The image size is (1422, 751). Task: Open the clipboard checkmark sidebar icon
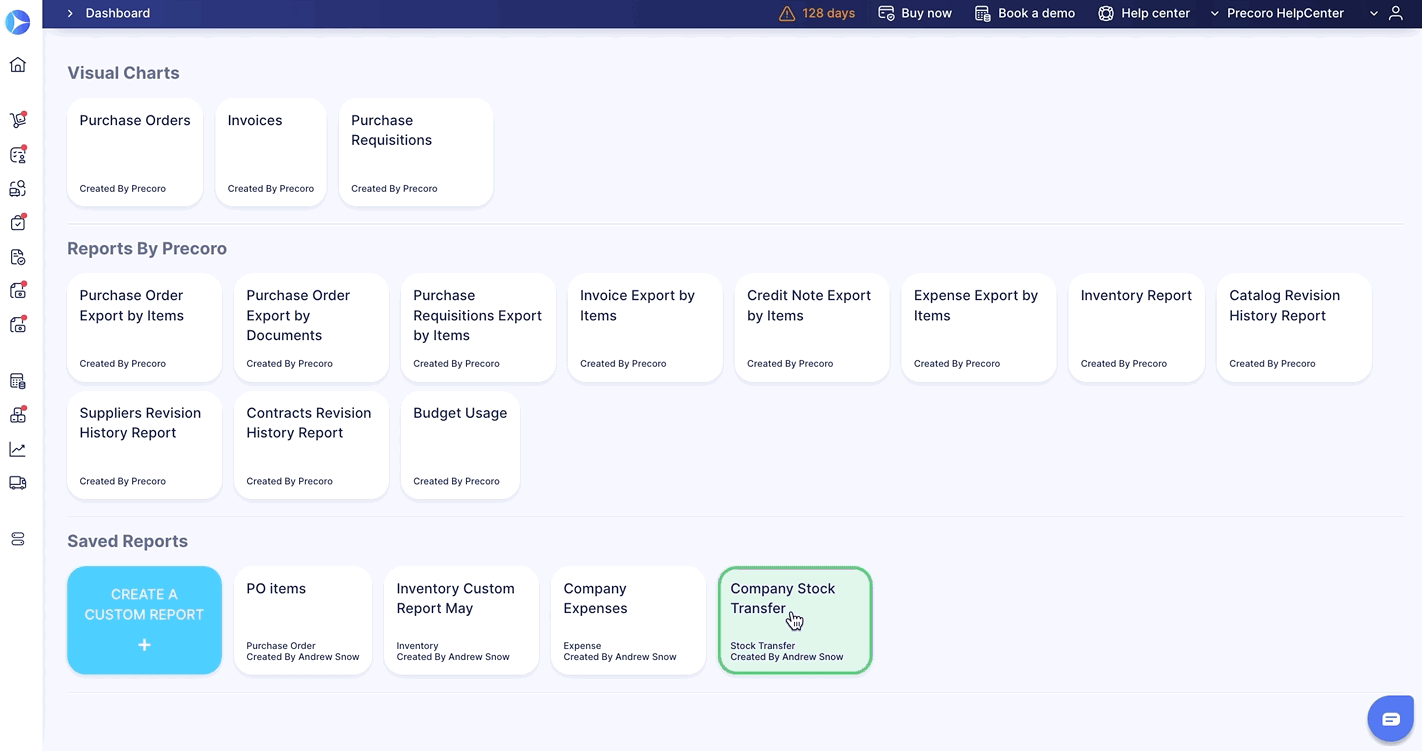(17, 223)
